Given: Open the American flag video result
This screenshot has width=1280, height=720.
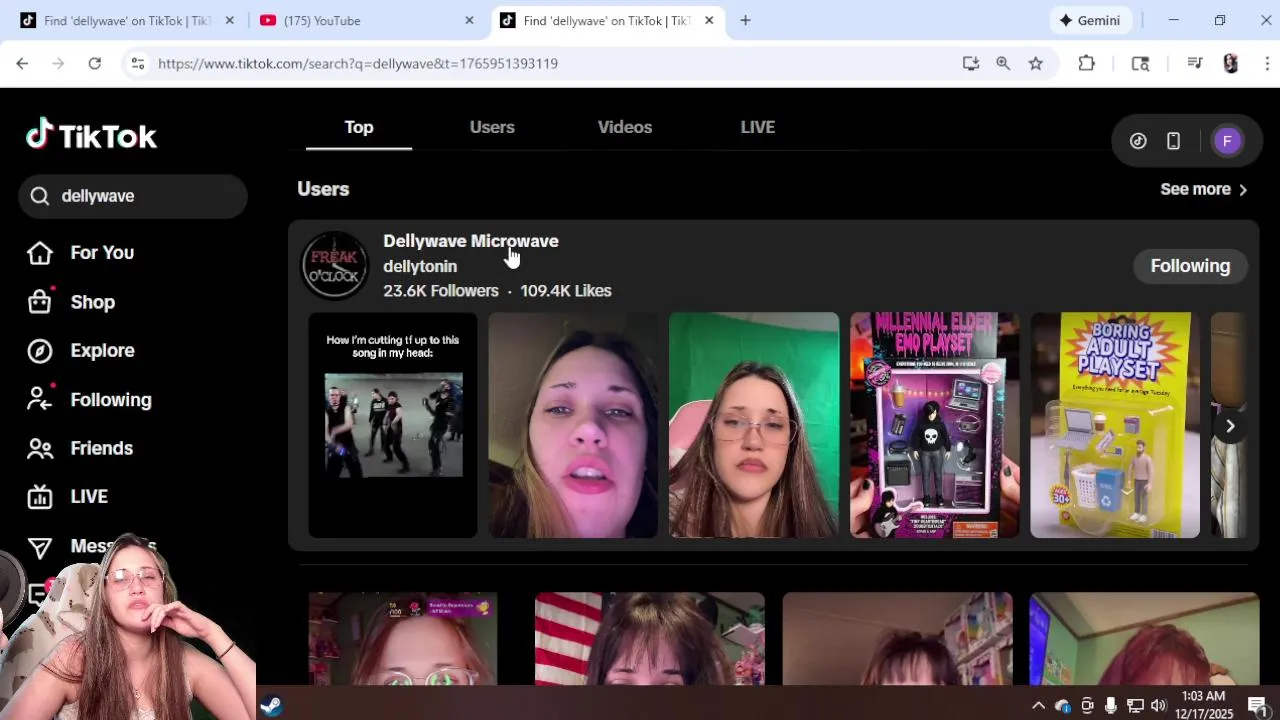Looking at the screenshot, I should pos(650,639).
